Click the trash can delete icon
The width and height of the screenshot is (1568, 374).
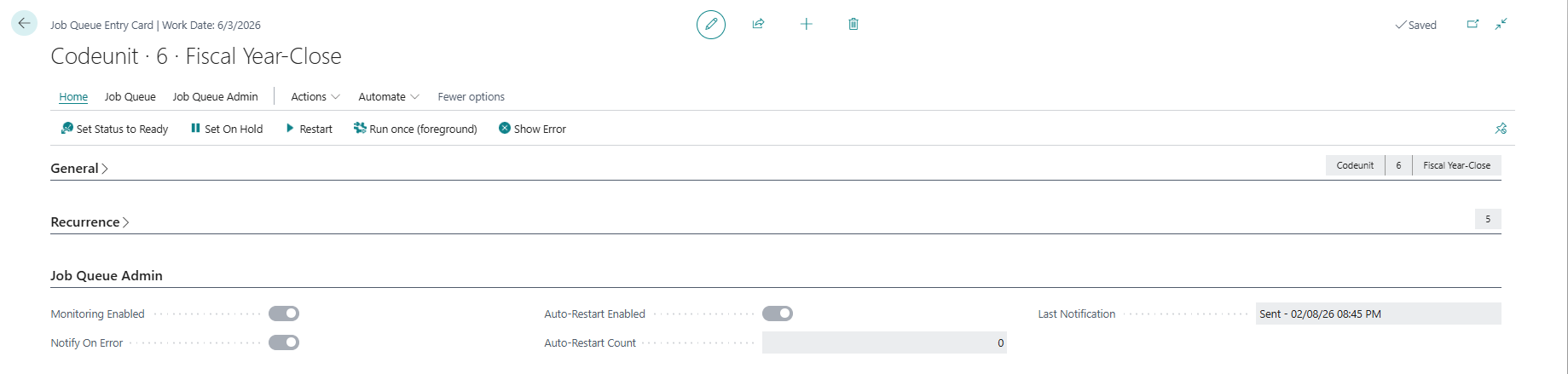pyautogui.click(x=853, y=25)
